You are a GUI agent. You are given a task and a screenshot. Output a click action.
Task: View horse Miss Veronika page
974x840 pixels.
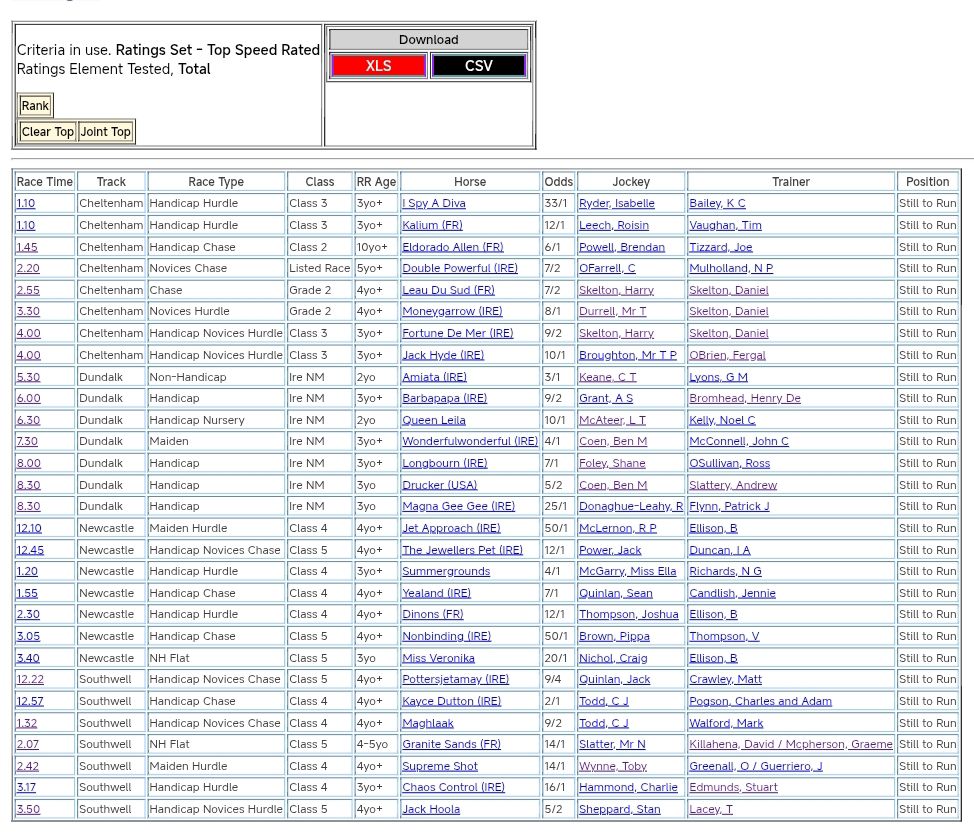click(x=438, y=658)
